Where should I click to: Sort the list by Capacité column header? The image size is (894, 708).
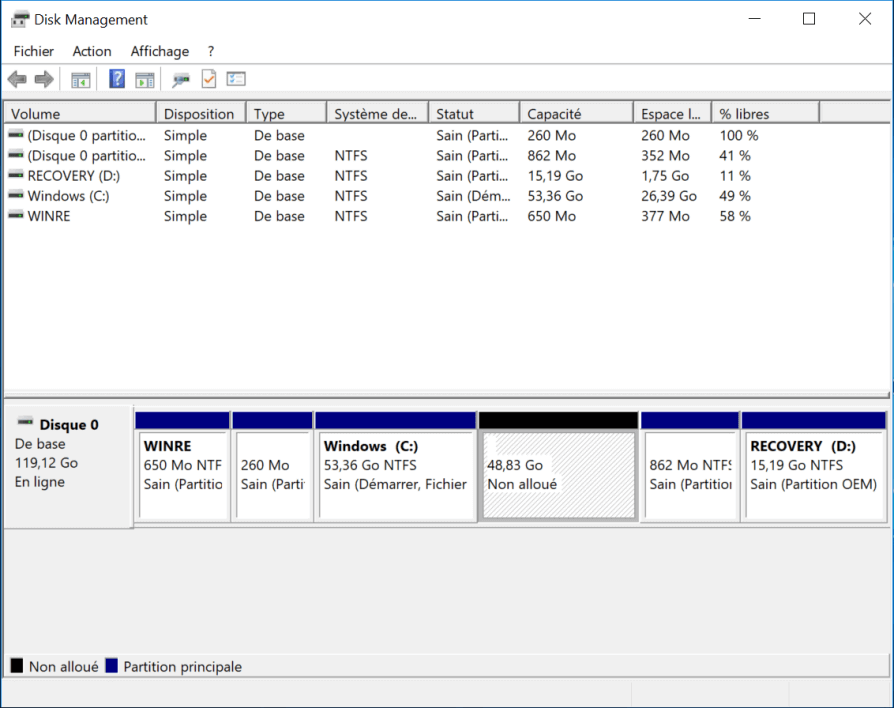click(x=575, y=114)
